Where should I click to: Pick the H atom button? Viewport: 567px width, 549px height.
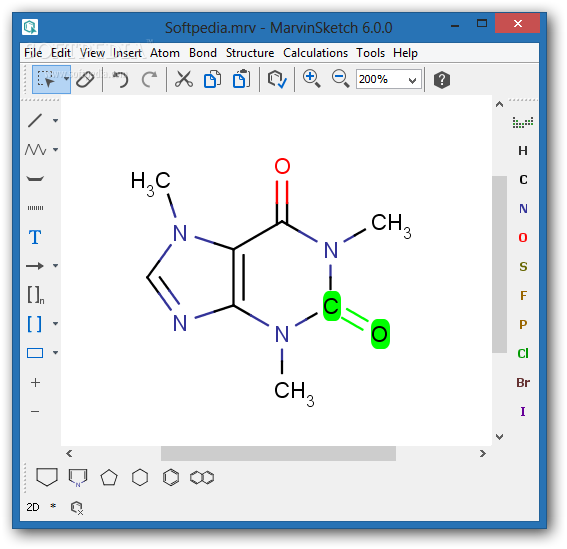coord(523,151)
